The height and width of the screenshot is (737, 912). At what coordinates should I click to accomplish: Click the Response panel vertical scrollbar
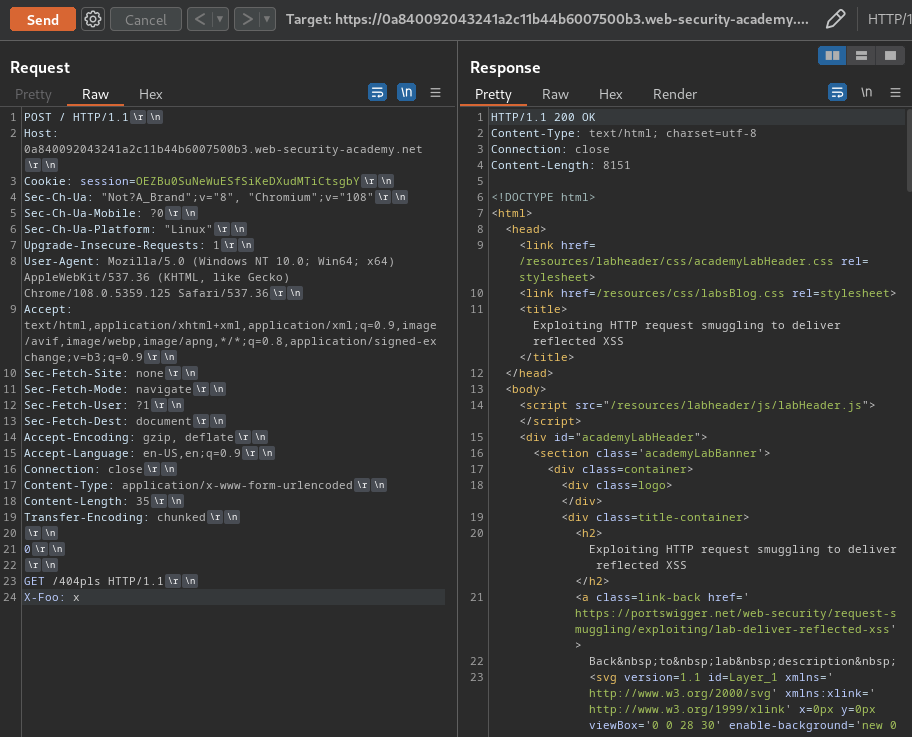coord(909,150)
